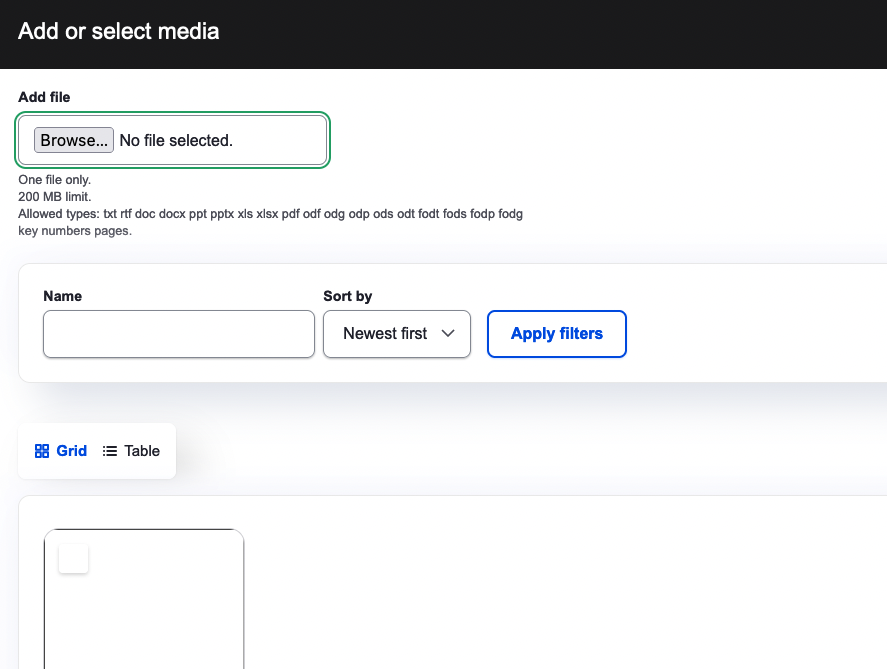Click the "No file selected." text
Screen dimensions: 887x669
176,141
